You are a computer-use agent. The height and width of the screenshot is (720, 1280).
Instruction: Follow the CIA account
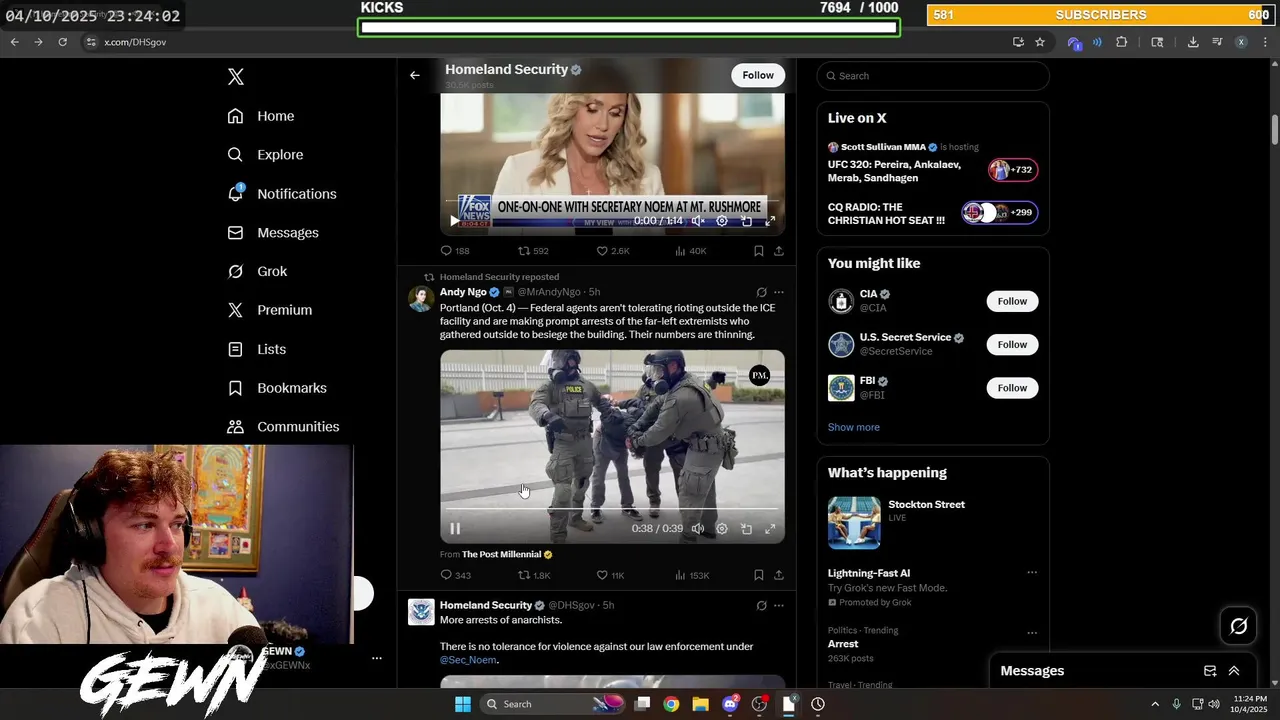pyautogui.click(x=1012, y=301)
